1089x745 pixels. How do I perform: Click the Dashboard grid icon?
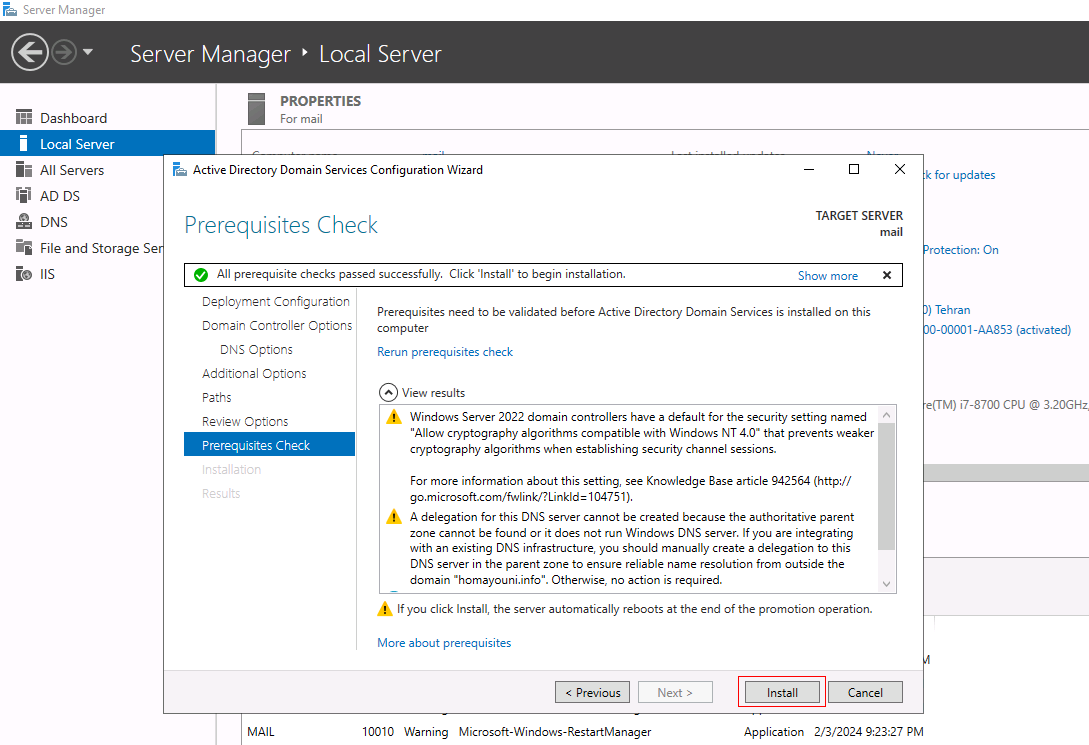click(x=24, y=117)
